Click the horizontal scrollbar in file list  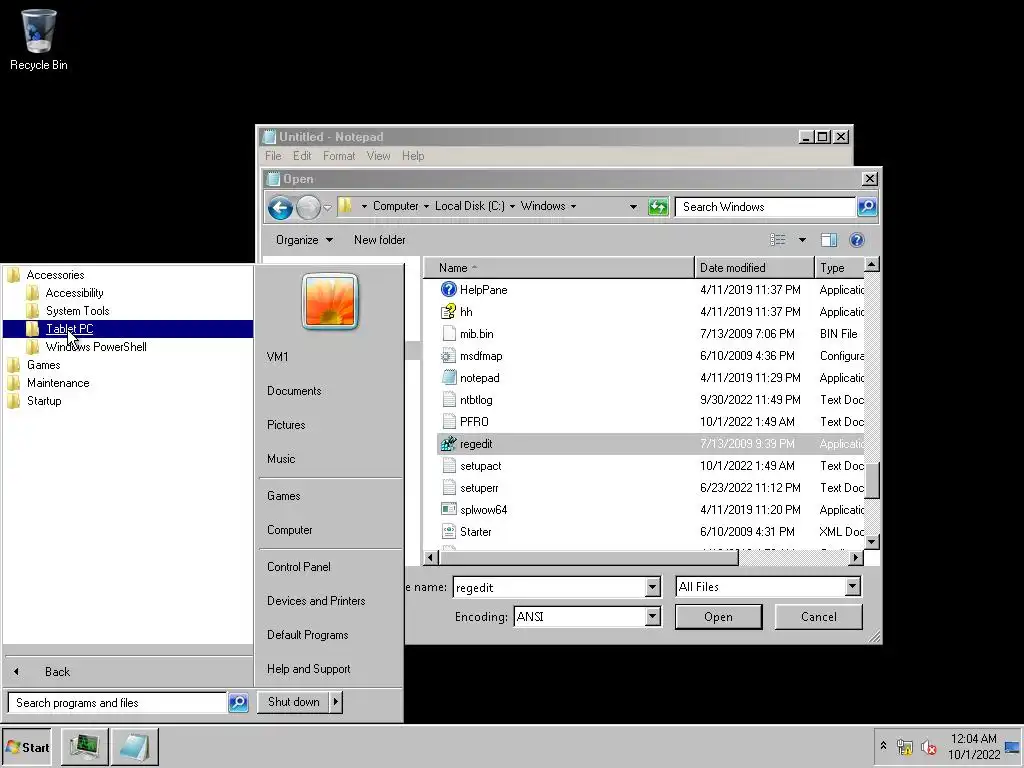coord(588,558)
